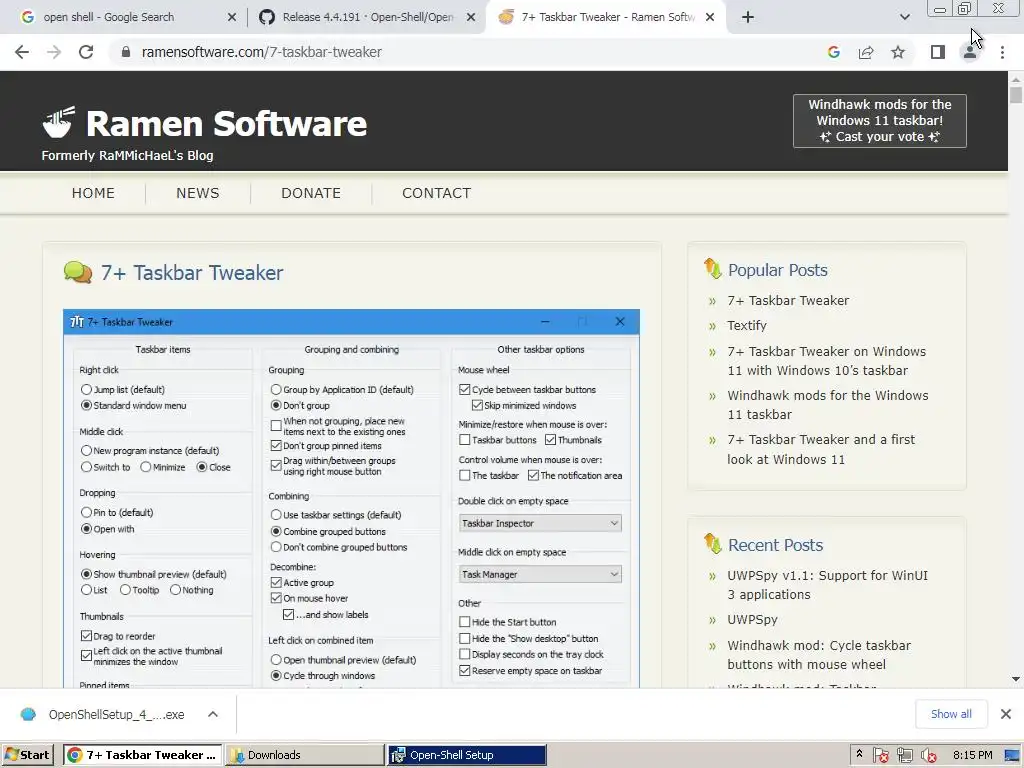Open the UWPSpy recent post

752,620
